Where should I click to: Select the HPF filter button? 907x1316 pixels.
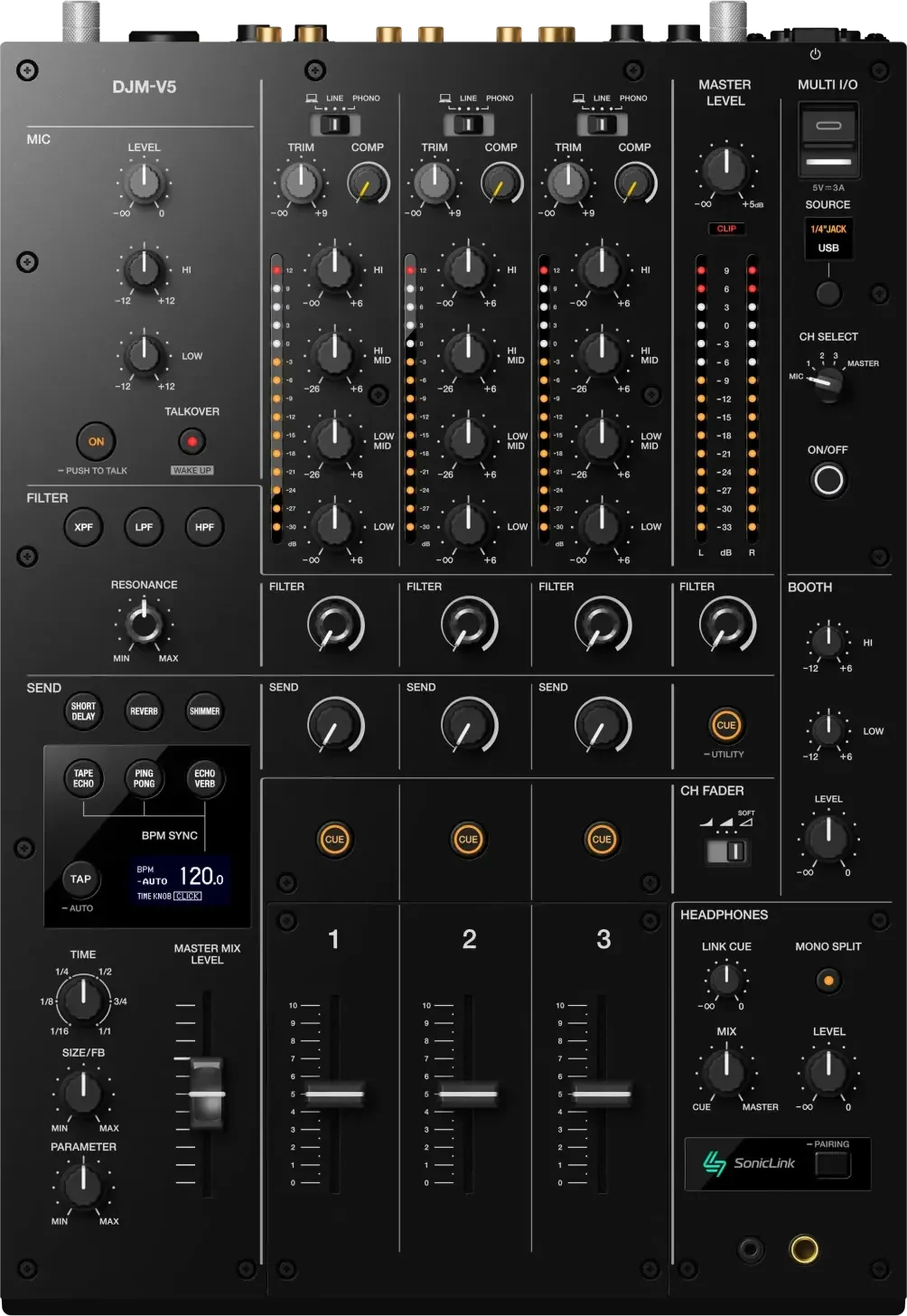click(205, 527)
